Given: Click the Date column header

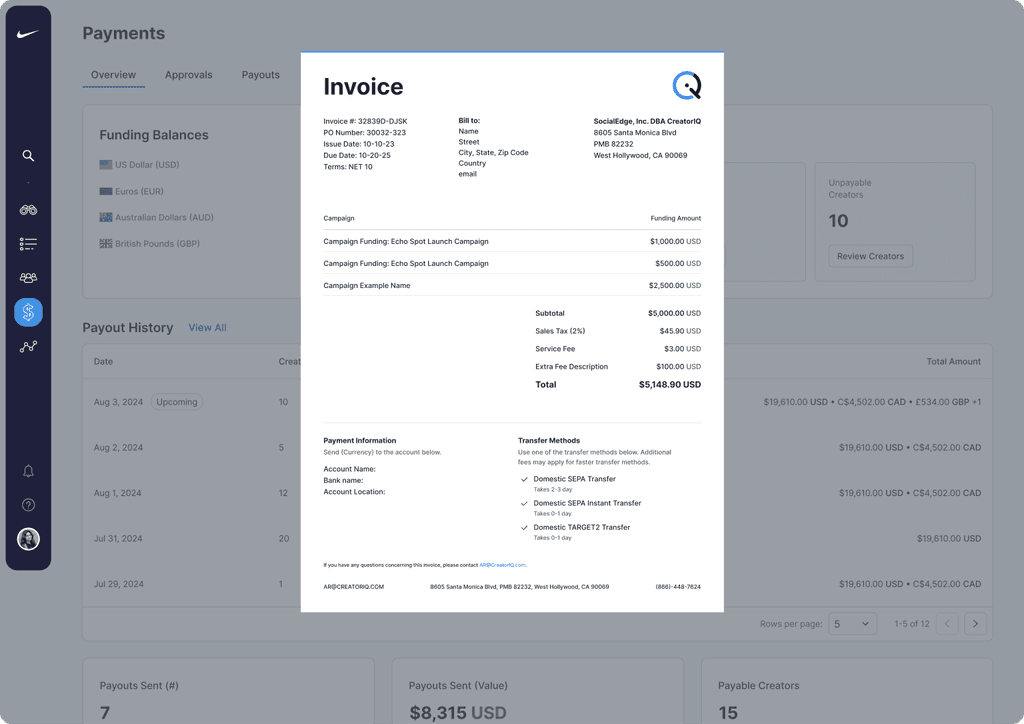Looking at the screenshot, I should pos(103,362).
